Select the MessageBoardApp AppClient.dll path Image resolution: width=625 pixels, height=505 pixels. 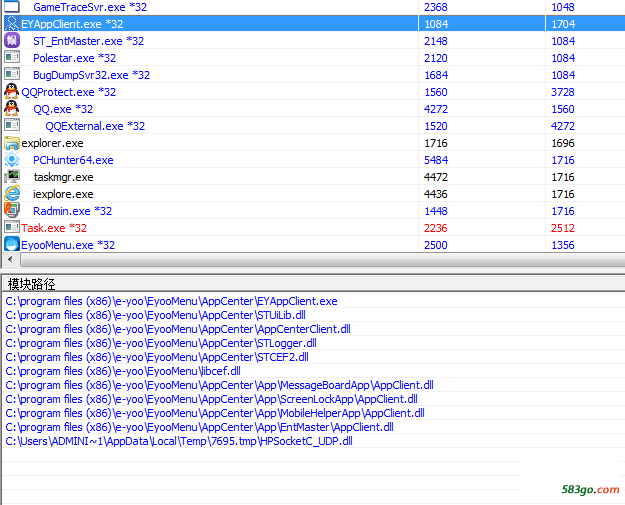pos(219,385)
